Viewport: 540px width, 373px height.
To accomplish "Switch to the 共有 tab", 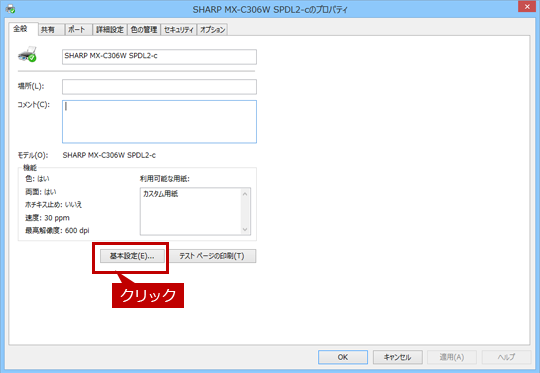I will coord(51,30).
